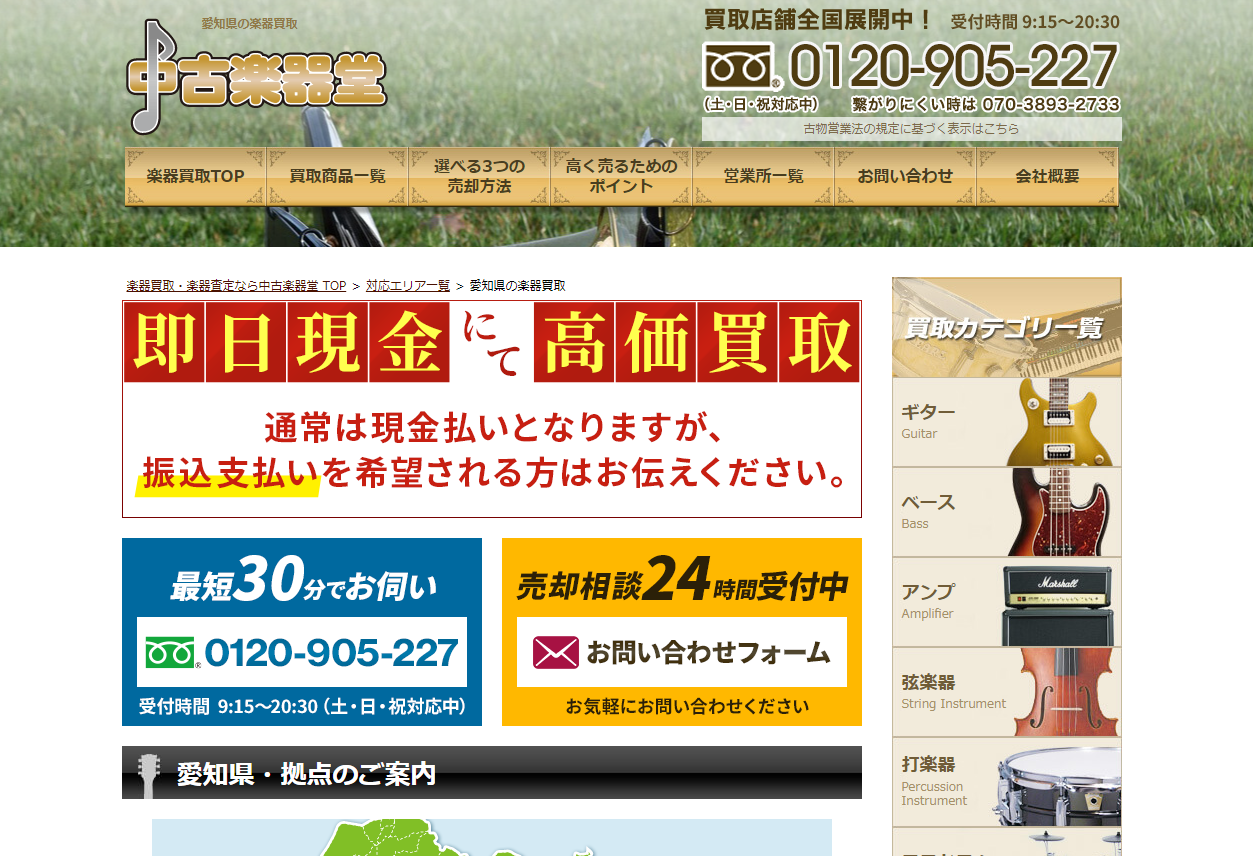Click breadcrumb text 愛知県の楽器買取
The width and height of the screenshot is (1253, 856).
(x=518, y=286)
